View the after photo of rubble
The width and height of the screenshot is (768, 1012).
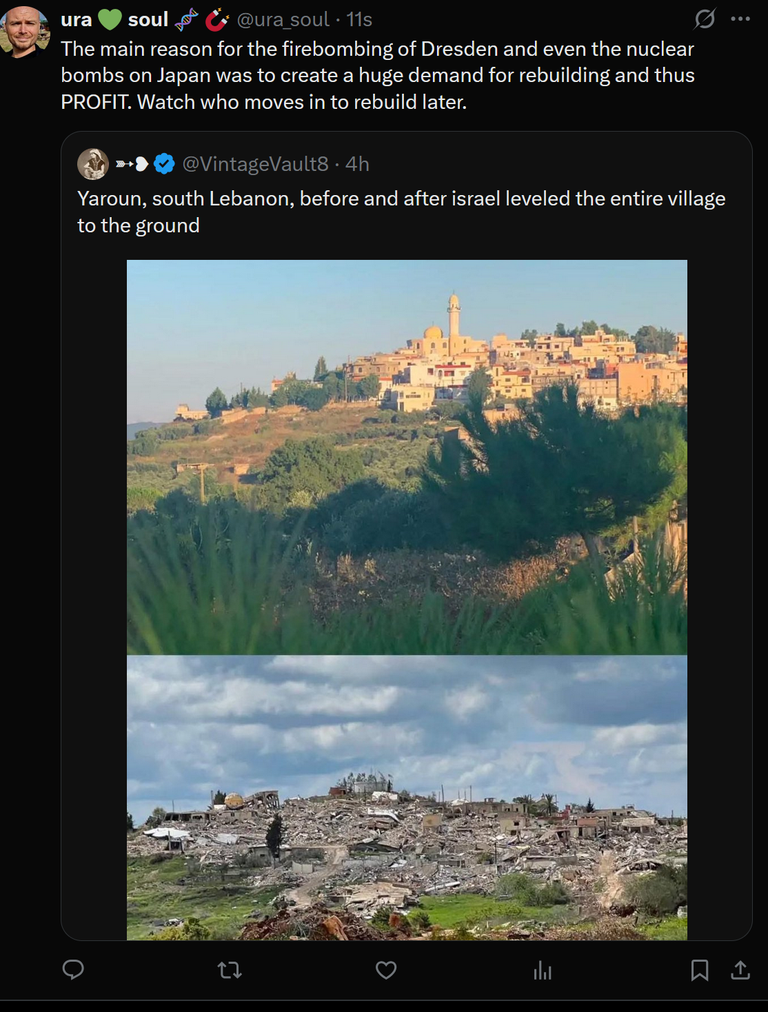[407, 798]
